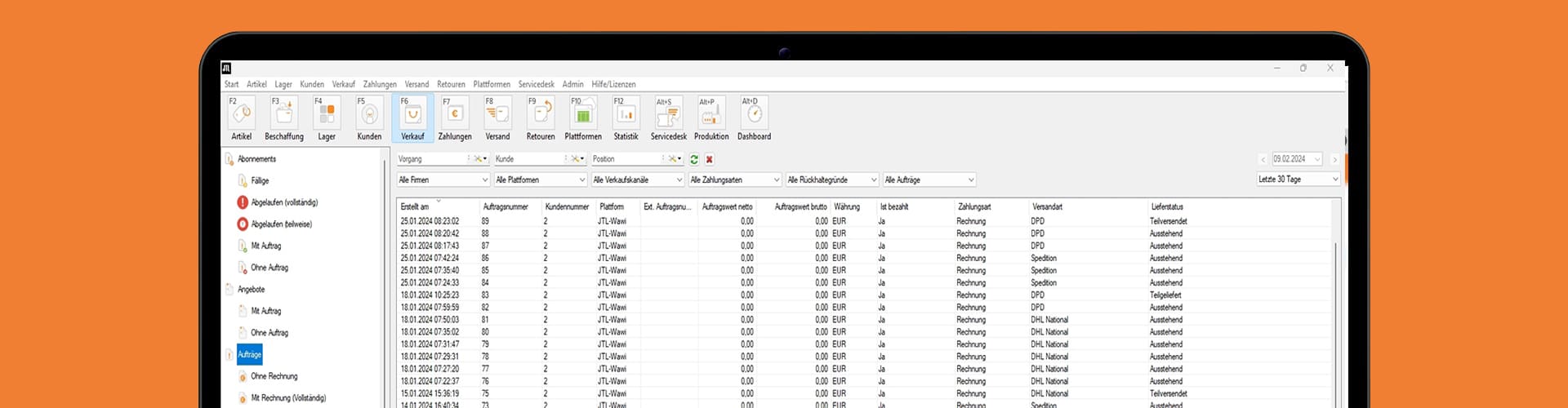Open the Versand shipping icon
Viewport: 1568px width, 408px height.
(x=497, y=114)
